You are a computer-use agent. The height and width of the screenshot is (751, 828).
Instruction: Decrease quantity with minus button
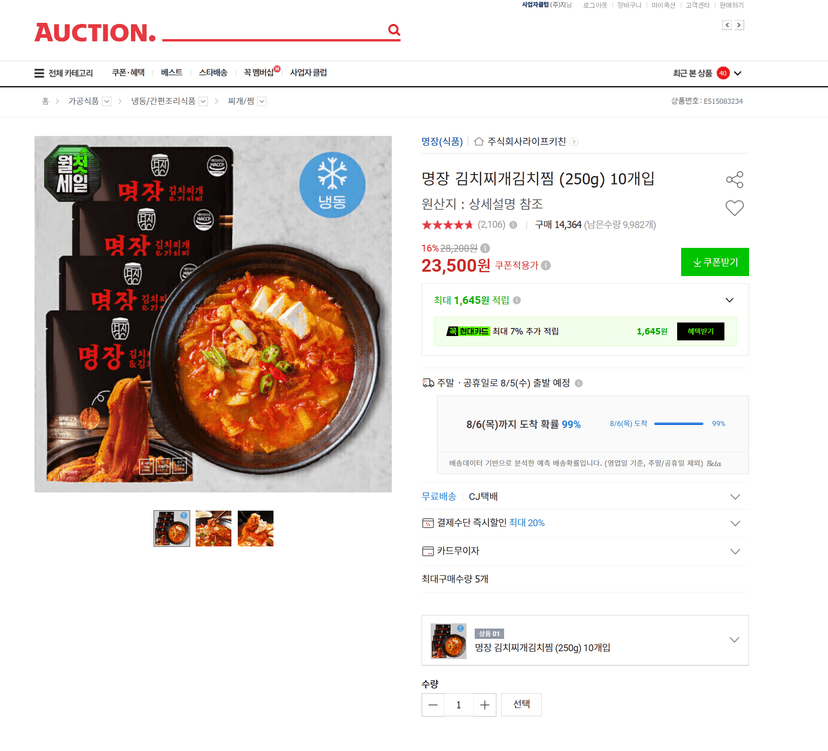433,705
